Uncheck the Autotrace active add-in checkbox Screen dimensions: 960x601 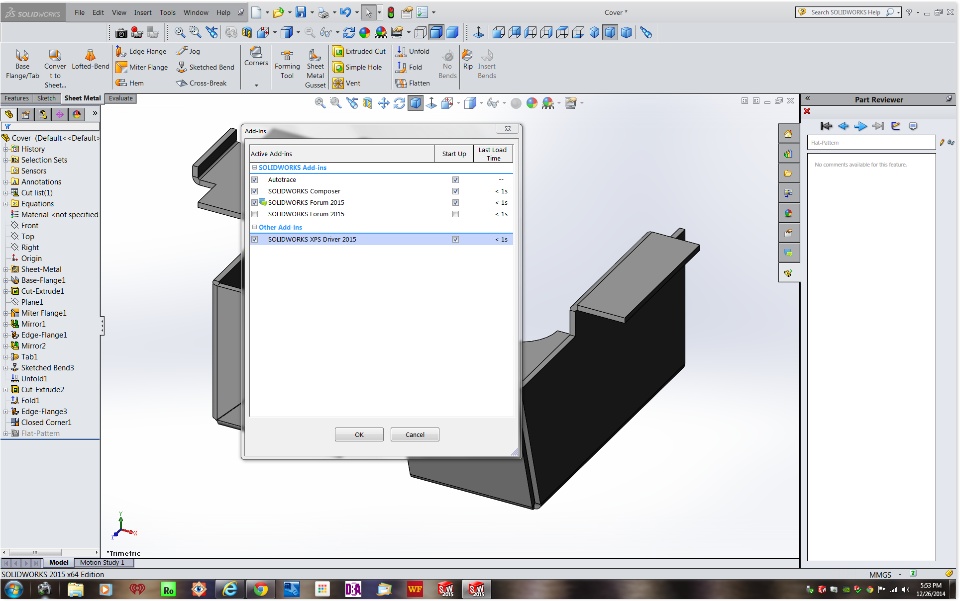tap(255, 180)
